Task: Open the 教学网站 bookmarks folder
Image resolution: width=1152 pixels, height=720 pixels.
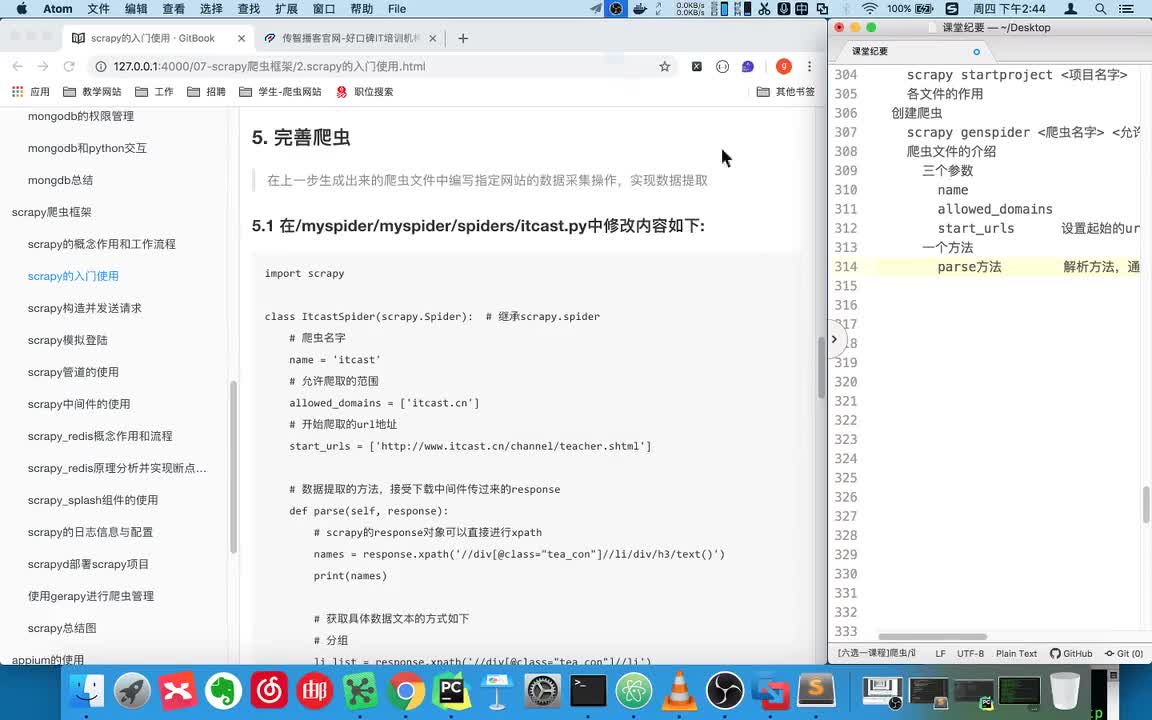Action: pos(92,92)
